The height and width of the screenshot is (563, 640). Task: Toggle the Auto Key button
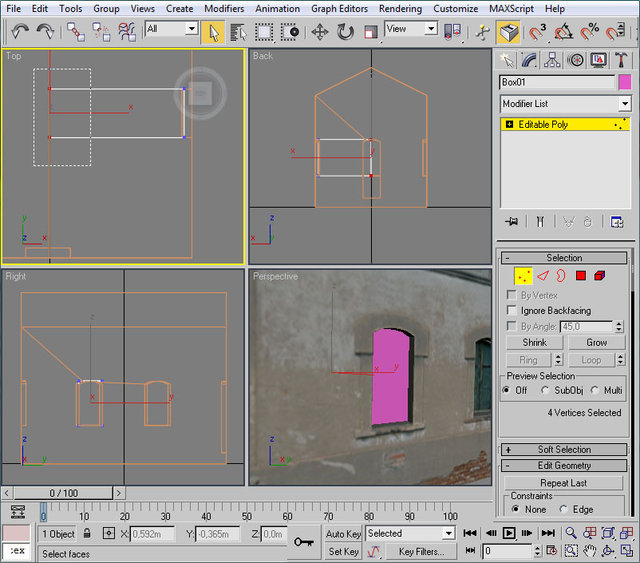tap(343, 534)
